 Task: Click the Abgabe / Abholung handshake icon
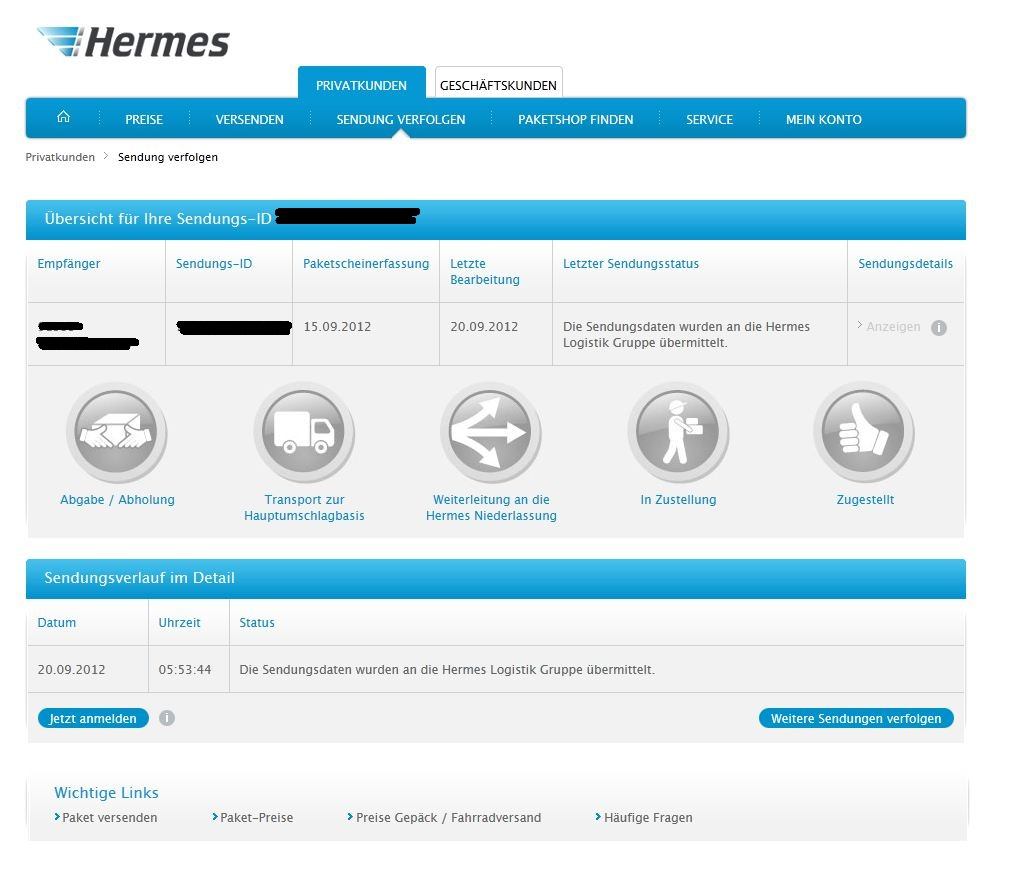pyautogui.click(x=116, y=432)
